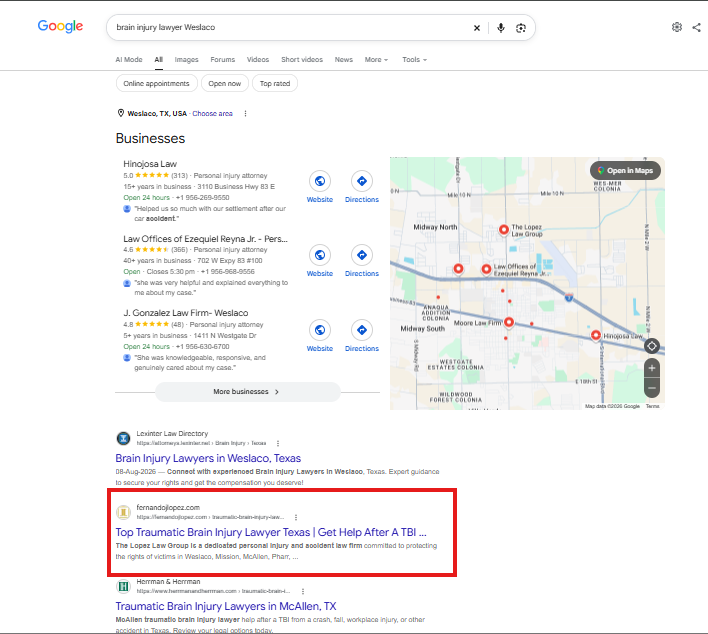Toggle the Open now filter chip
This screenshot has width=708, height=634.
pyautogui.click(x=224, y=84)
